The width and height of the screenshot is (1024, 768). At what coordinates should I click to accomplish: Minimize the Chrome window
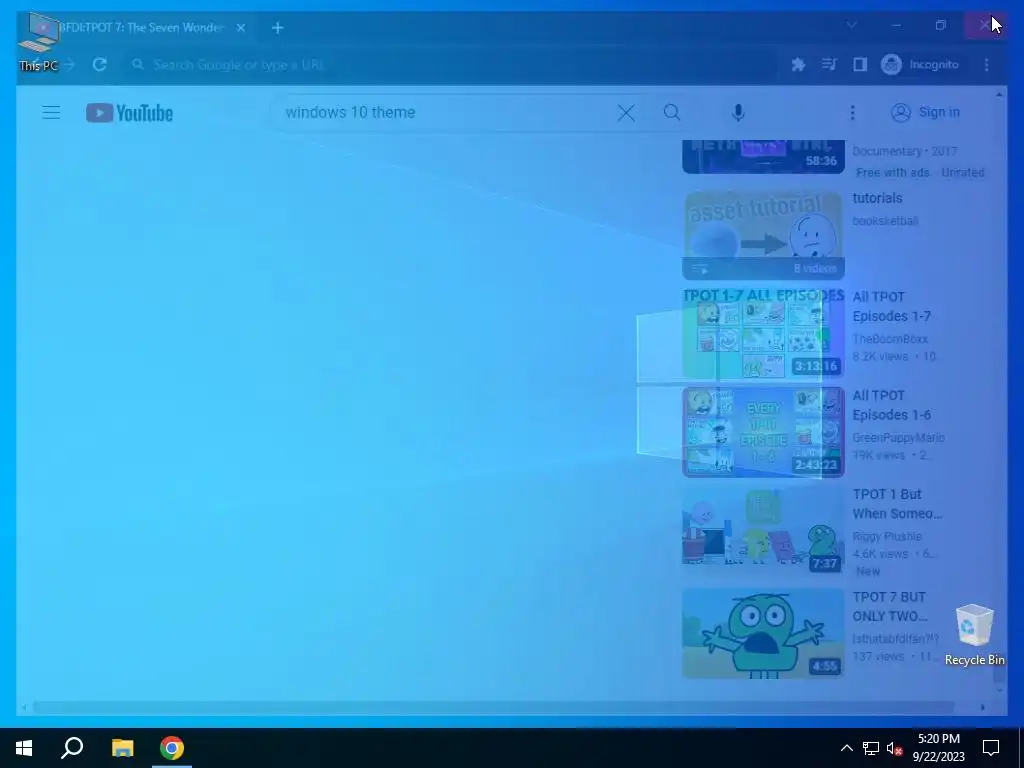896,25
